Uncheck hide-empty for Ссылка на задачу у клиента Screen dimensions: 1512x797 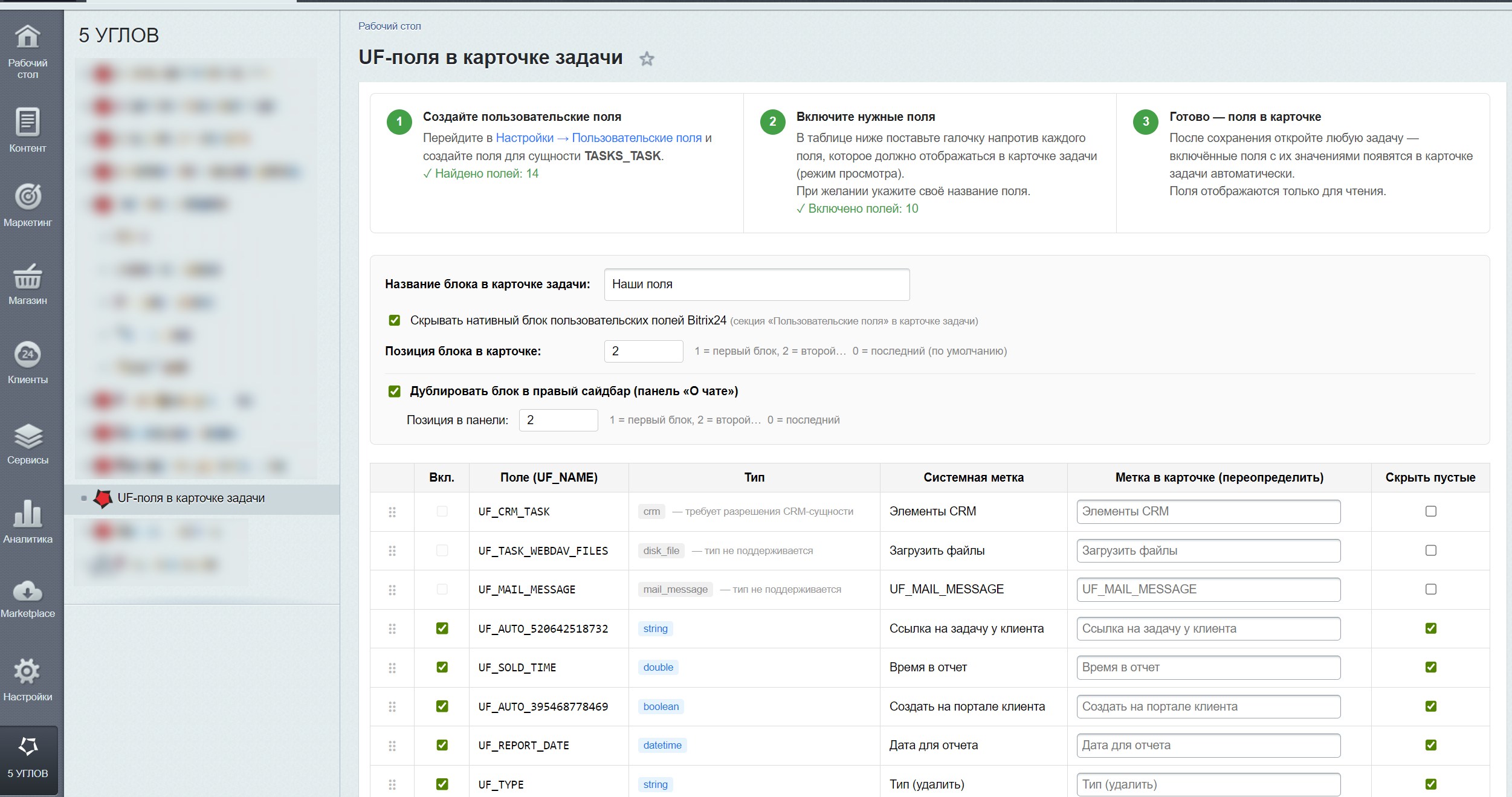click(x=1431, y=628)
